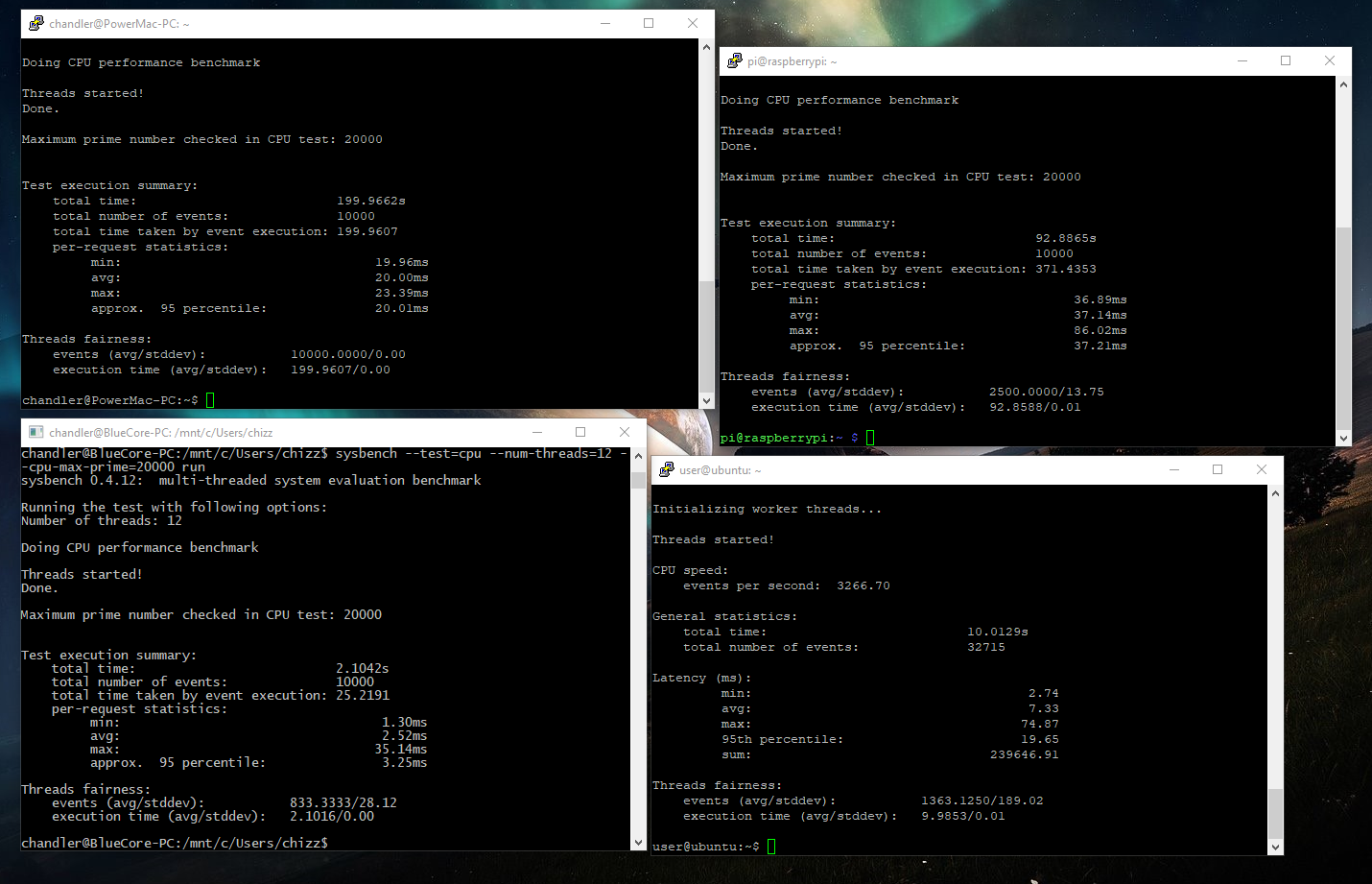Click title text pi@raspberrypi: ~
Viewport: 1372px width, 884px height.
point(792,61)
